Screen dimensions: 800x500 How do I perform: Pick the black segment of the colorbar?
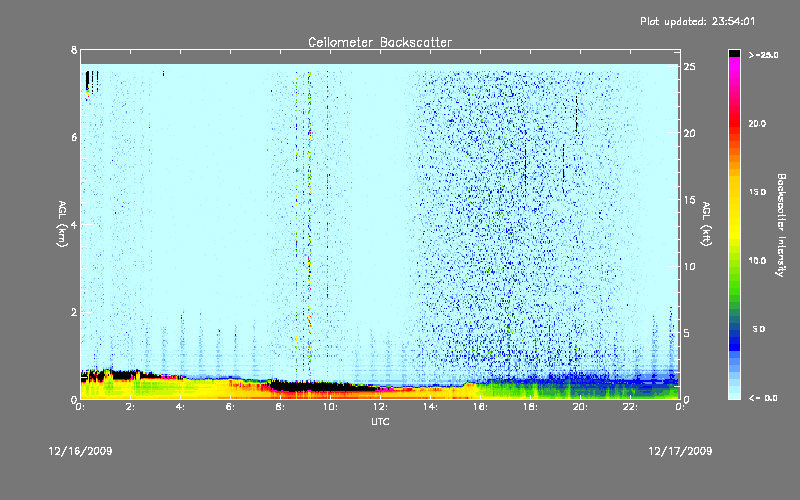pyautogui.click(x=734, y=53)
